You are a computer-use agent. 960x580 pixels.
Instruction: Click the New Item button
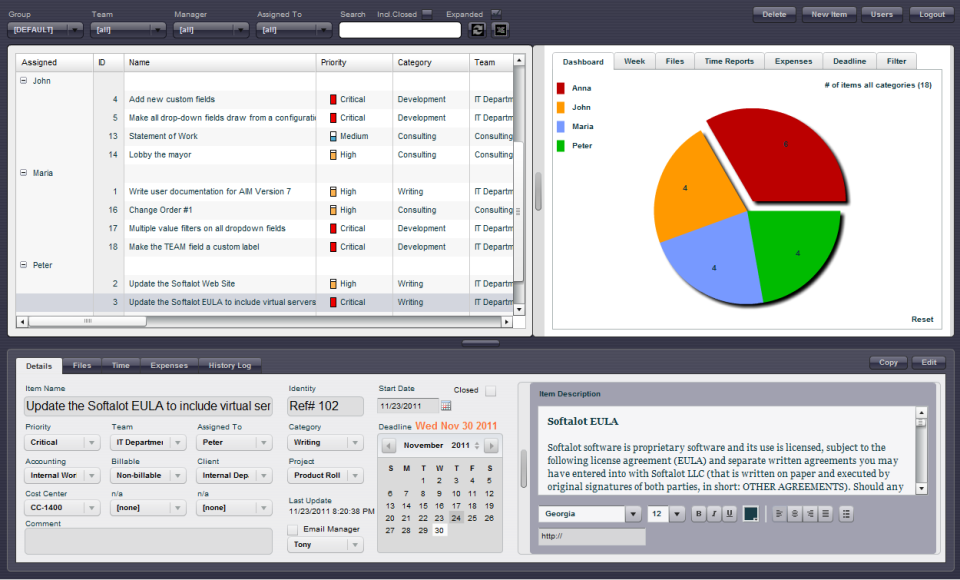[829, 14]
